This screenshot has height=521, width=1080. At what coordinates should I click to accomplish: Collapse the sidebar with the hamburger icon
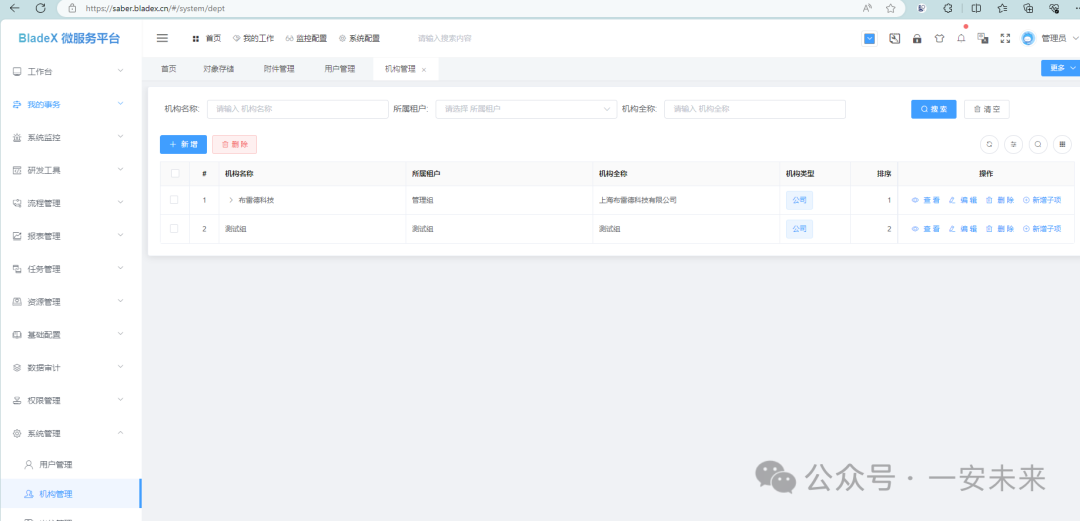point(163,39)
